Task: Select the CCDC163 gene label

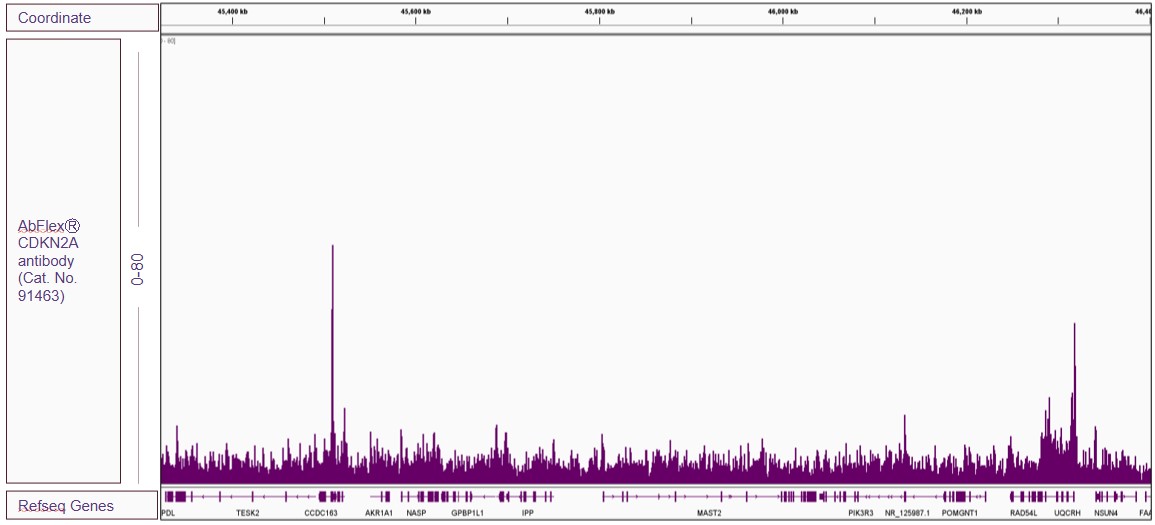Action: click(x=321, y=512)
